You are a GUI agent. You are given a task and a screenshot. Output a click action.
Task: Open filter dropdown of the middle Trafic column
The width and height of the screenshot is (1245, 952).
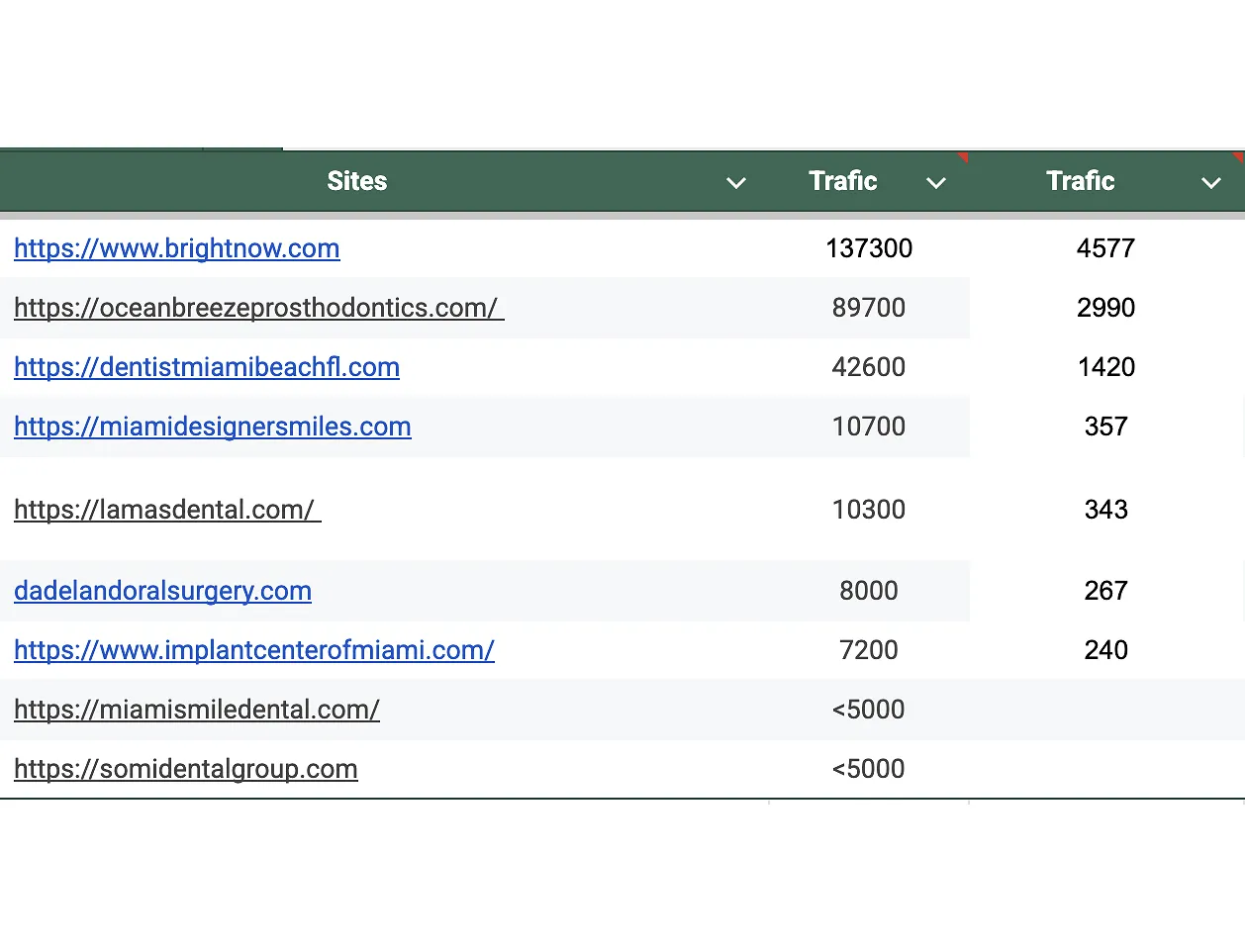(935, 182)
